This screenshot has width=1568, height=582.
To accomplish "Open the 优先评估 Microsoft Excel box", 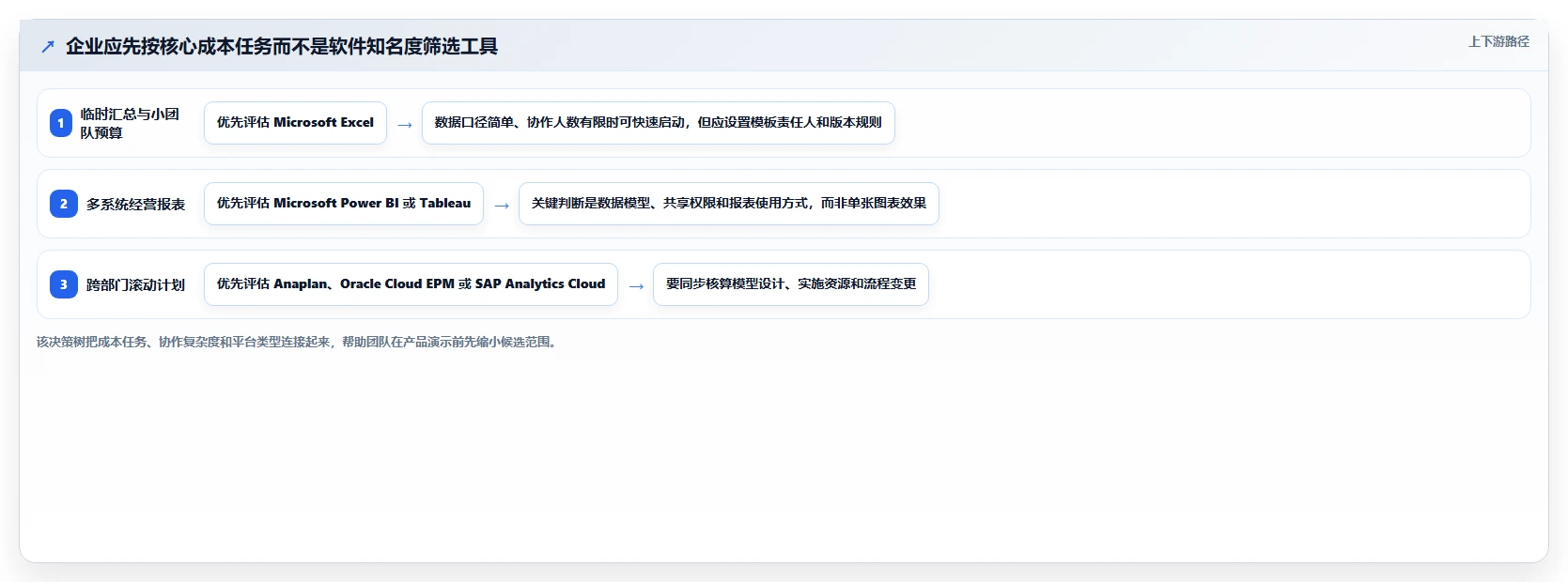I will pos(295,123).
